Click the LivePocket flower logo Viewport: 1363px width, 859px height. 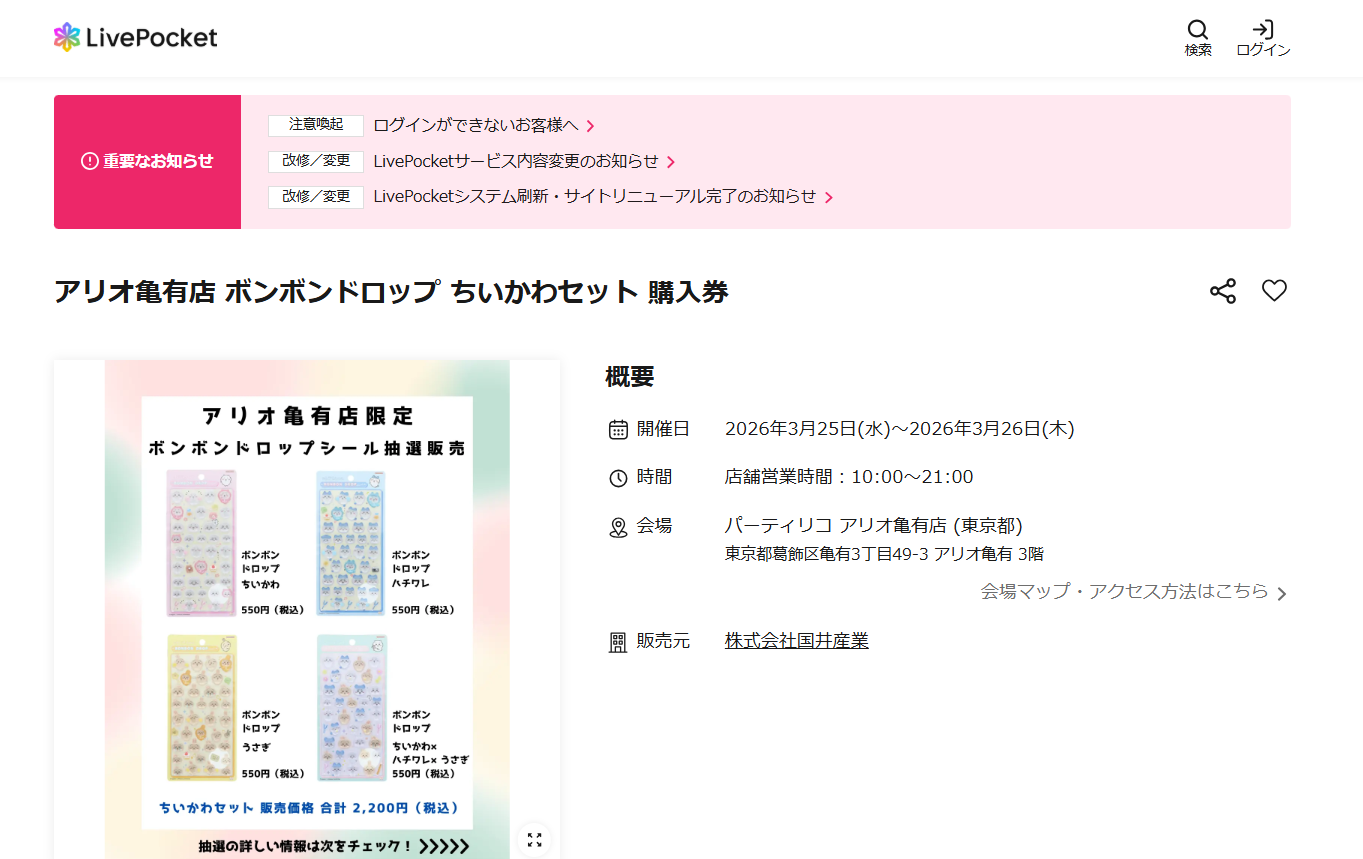point(67,37)
